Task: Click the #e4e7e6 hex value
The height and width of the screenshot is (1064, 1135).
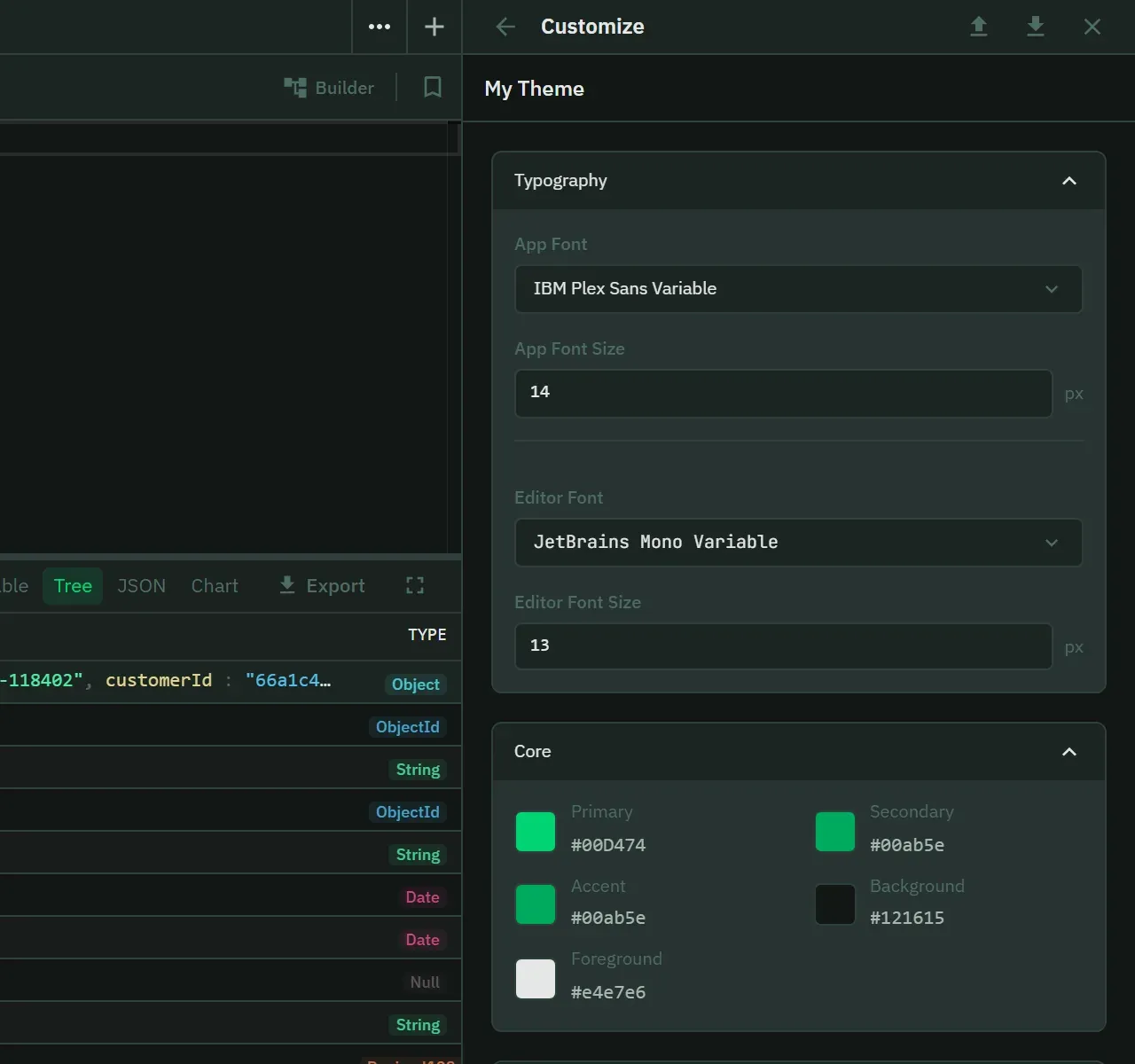Action: click(x=608, y=992)
